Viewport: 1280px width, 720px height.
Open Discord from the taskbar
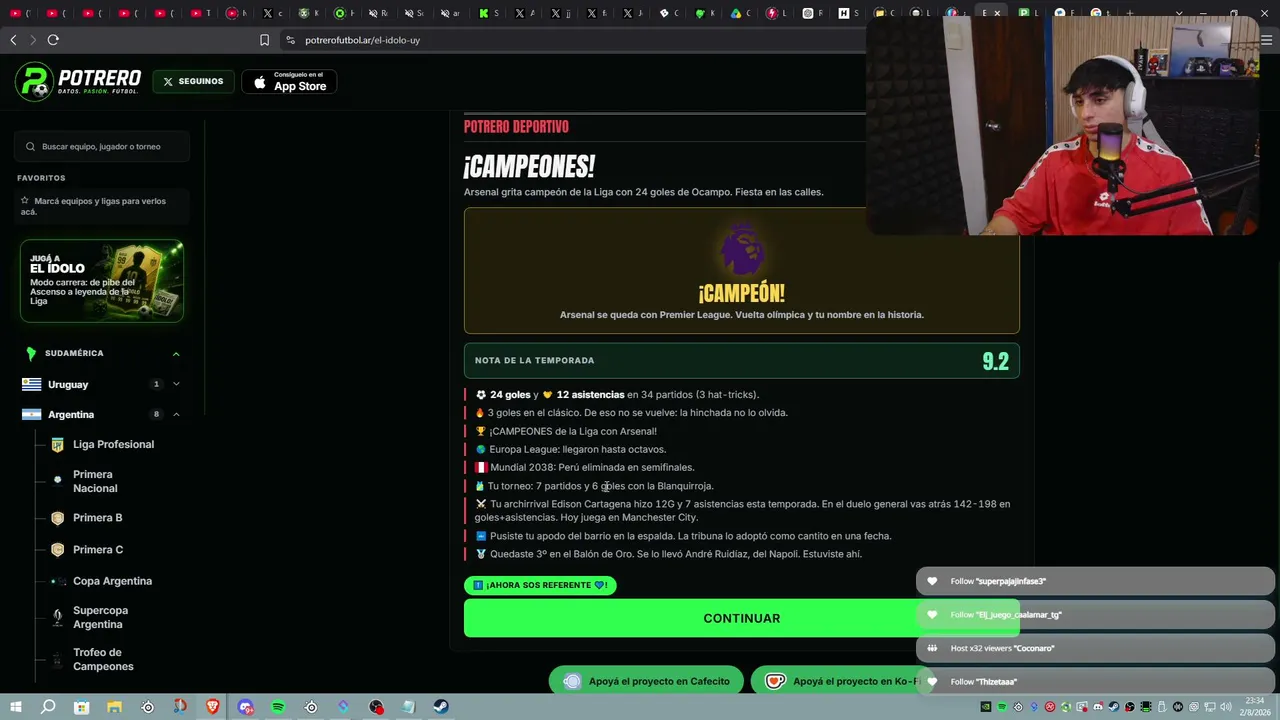pos(245,707)
